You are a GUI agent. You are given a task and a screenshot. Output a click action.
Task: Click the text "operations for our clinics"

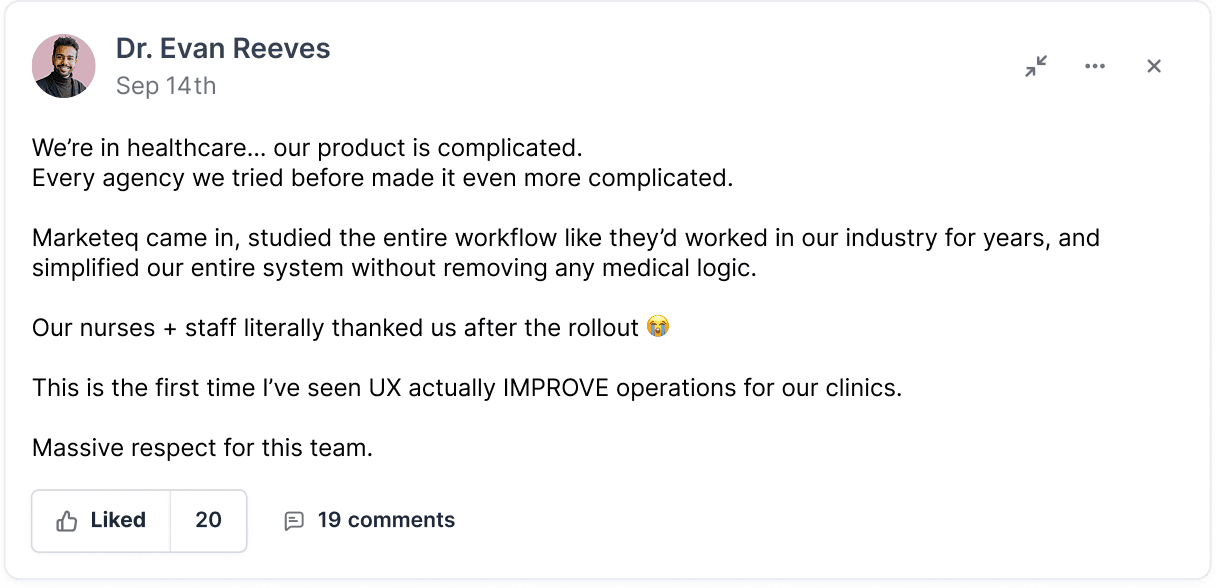click(x=759, y=387)
